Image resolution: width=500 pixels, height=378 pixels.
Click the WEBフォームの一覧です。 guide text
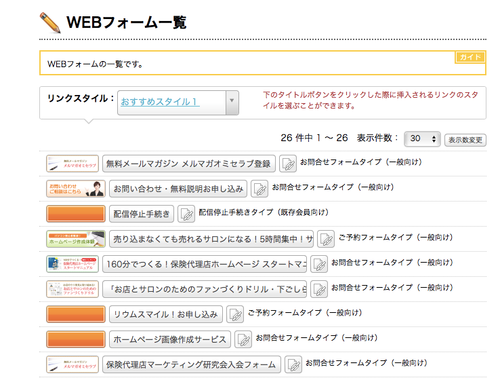click(x=95, y=64)
